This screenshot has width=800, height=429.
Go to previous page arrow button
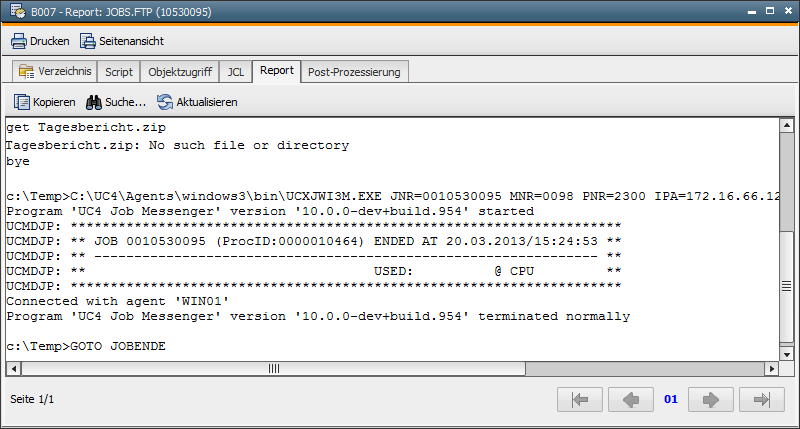pyautogui.click(x=631, y=399)
